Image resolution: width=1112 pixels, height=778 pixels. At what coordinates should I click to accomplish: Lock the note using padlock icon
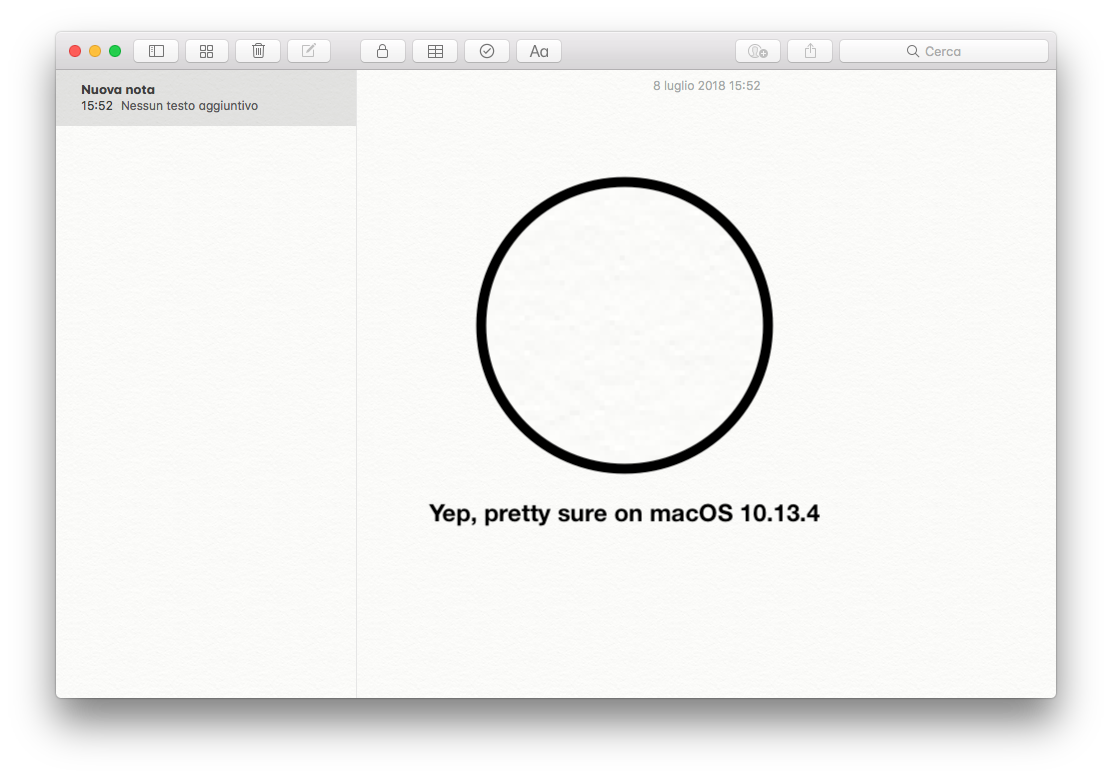pyautogui.click(x=382, y=51)
